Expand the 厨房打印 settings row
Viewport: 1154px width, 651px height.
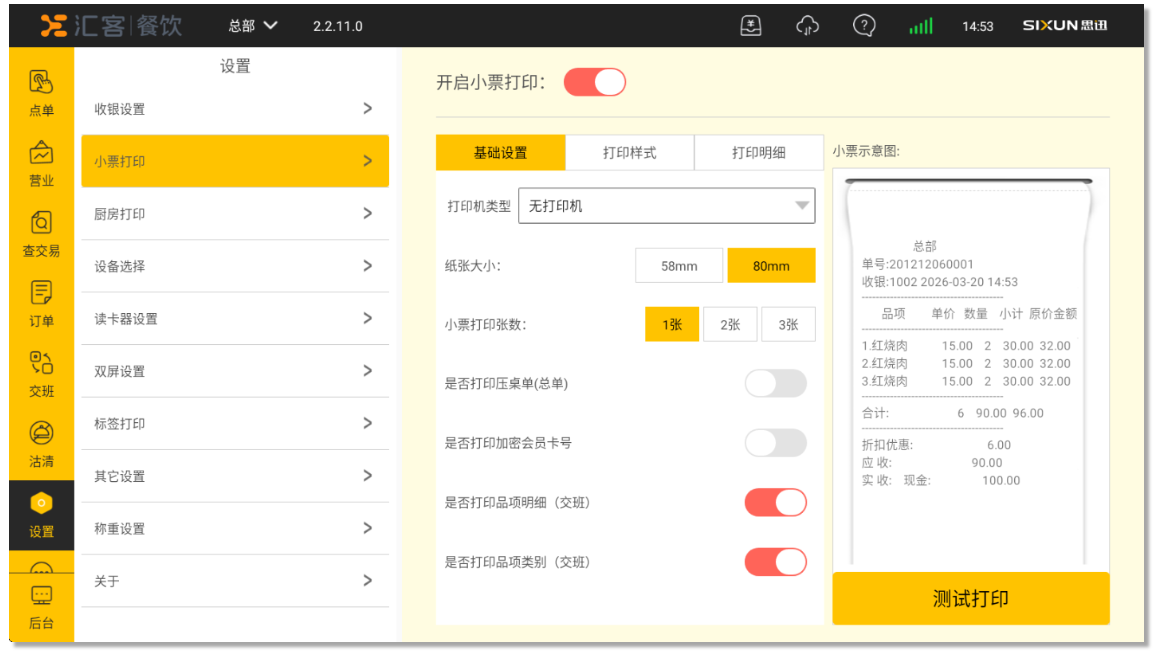pos(234,214)
